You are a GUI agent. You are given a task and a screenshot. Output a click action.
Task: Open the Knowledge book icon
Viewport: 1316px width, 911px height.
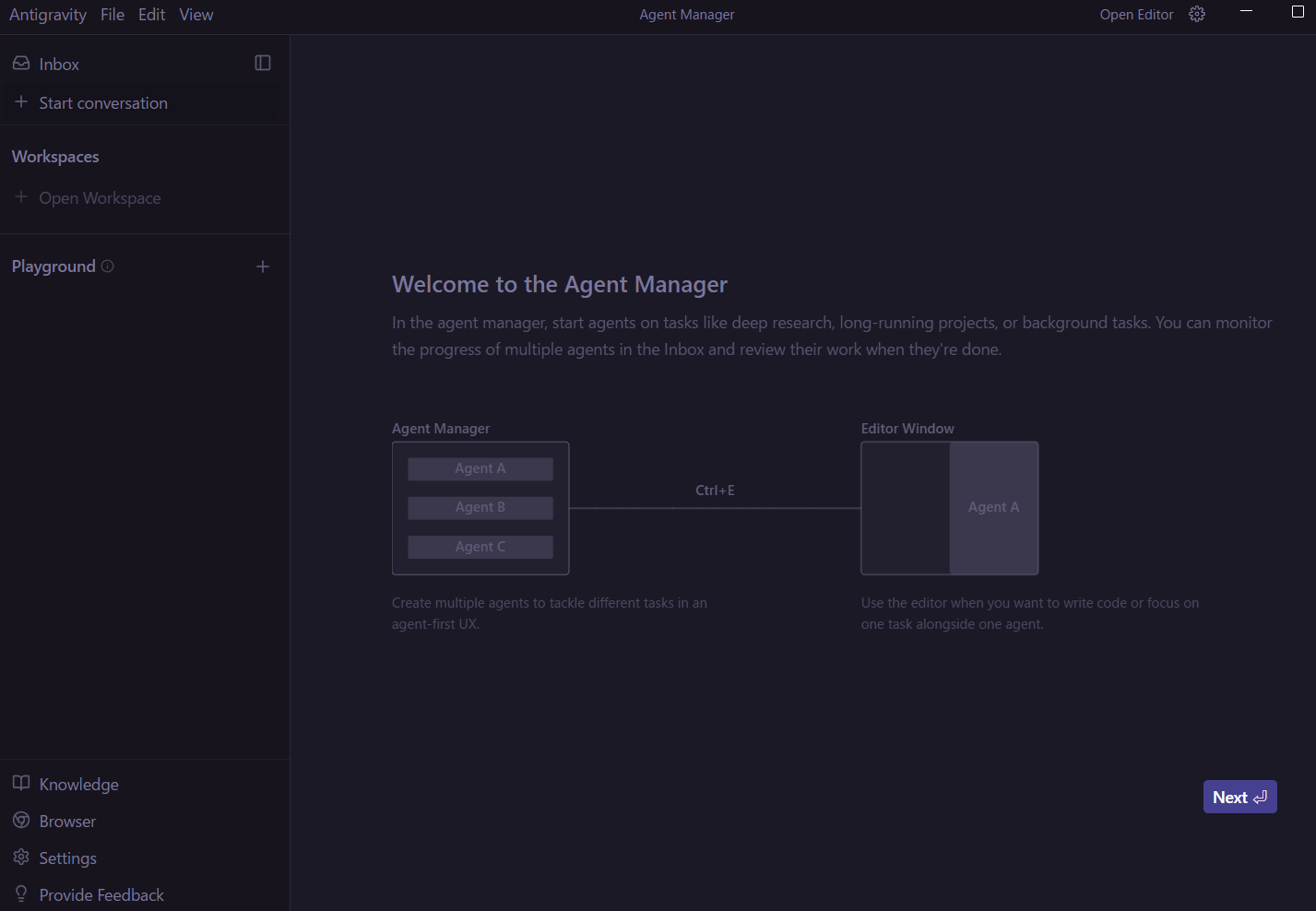tap(21, 784)
